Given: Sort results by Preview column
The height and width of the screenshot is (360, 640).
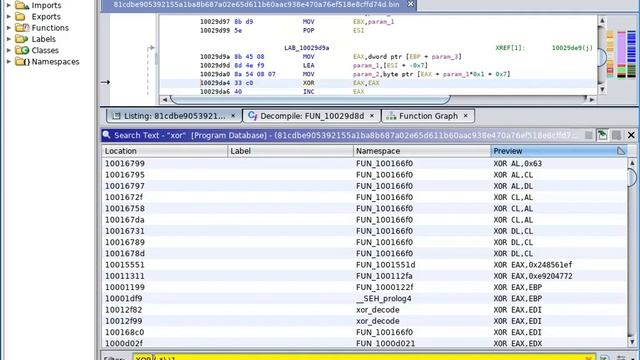Looking at the screenshot, I should pos(559,151).
